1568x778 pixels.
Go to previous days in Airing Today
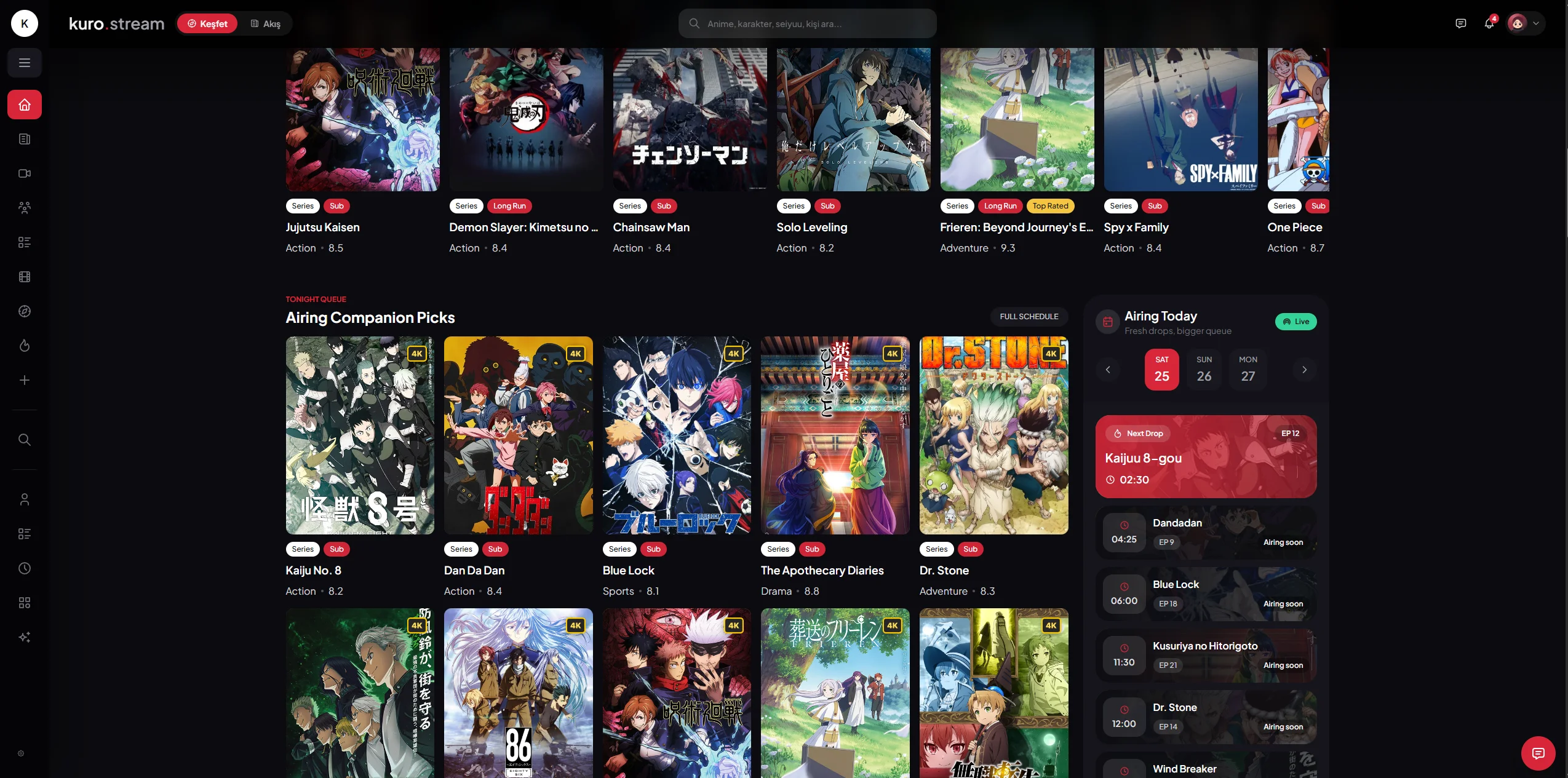tap(1108, 370)
